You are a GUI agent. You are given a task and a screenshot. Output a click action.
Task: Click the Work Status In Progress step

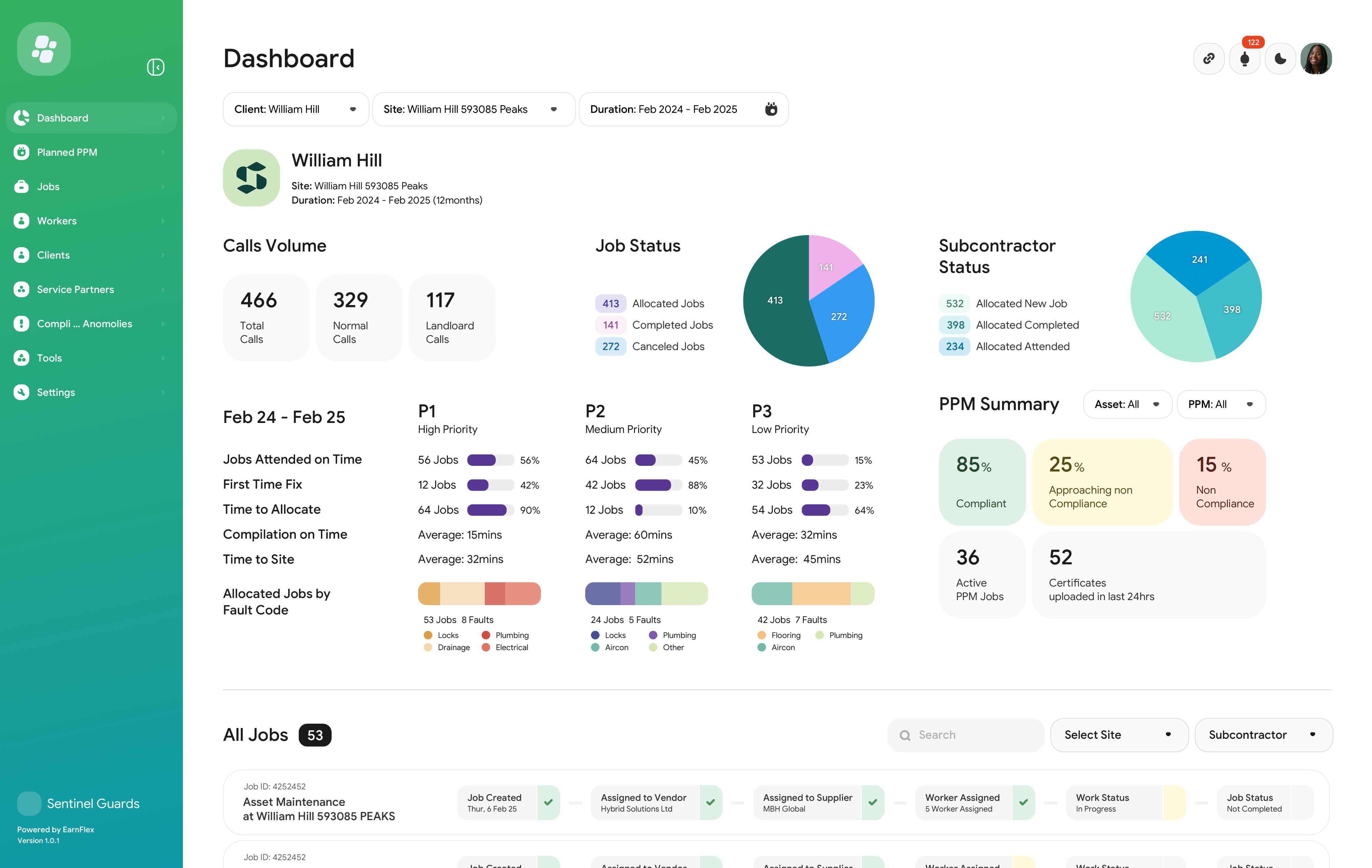pyautogui.click(x=1126, y=802)
